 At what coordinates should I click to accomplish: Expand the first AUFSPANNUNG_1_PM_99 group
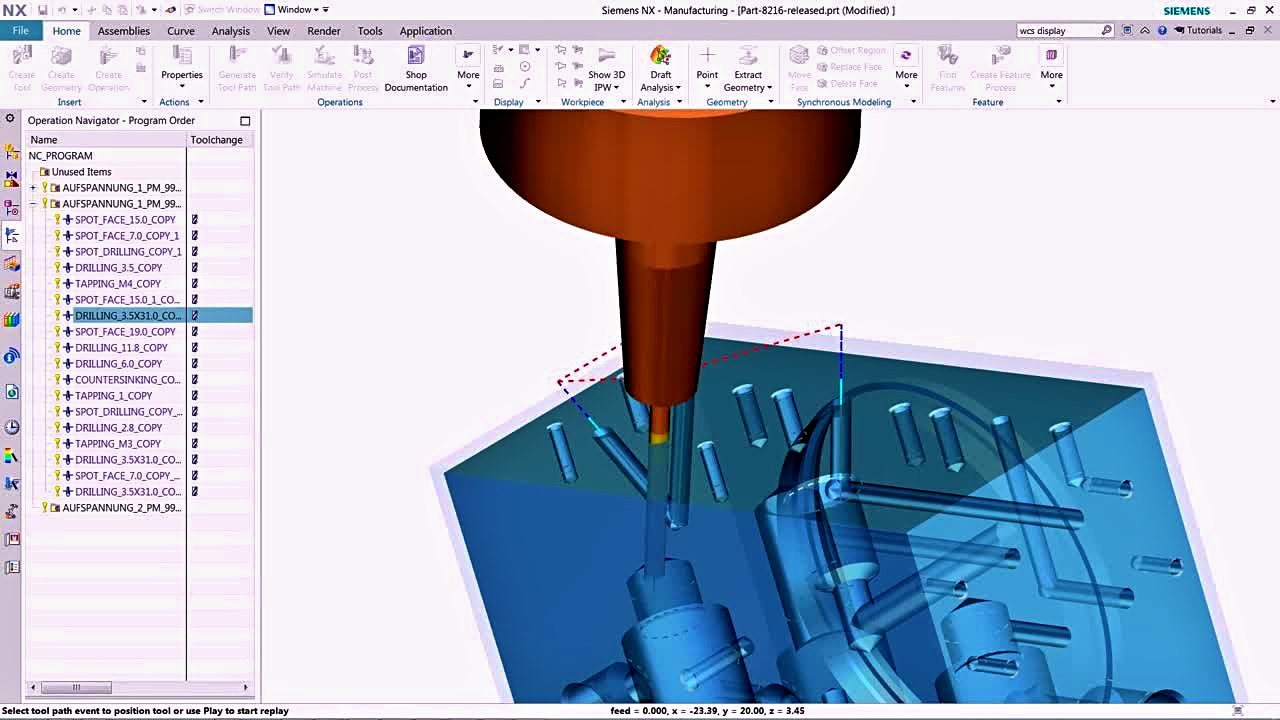tap(33, 188)
